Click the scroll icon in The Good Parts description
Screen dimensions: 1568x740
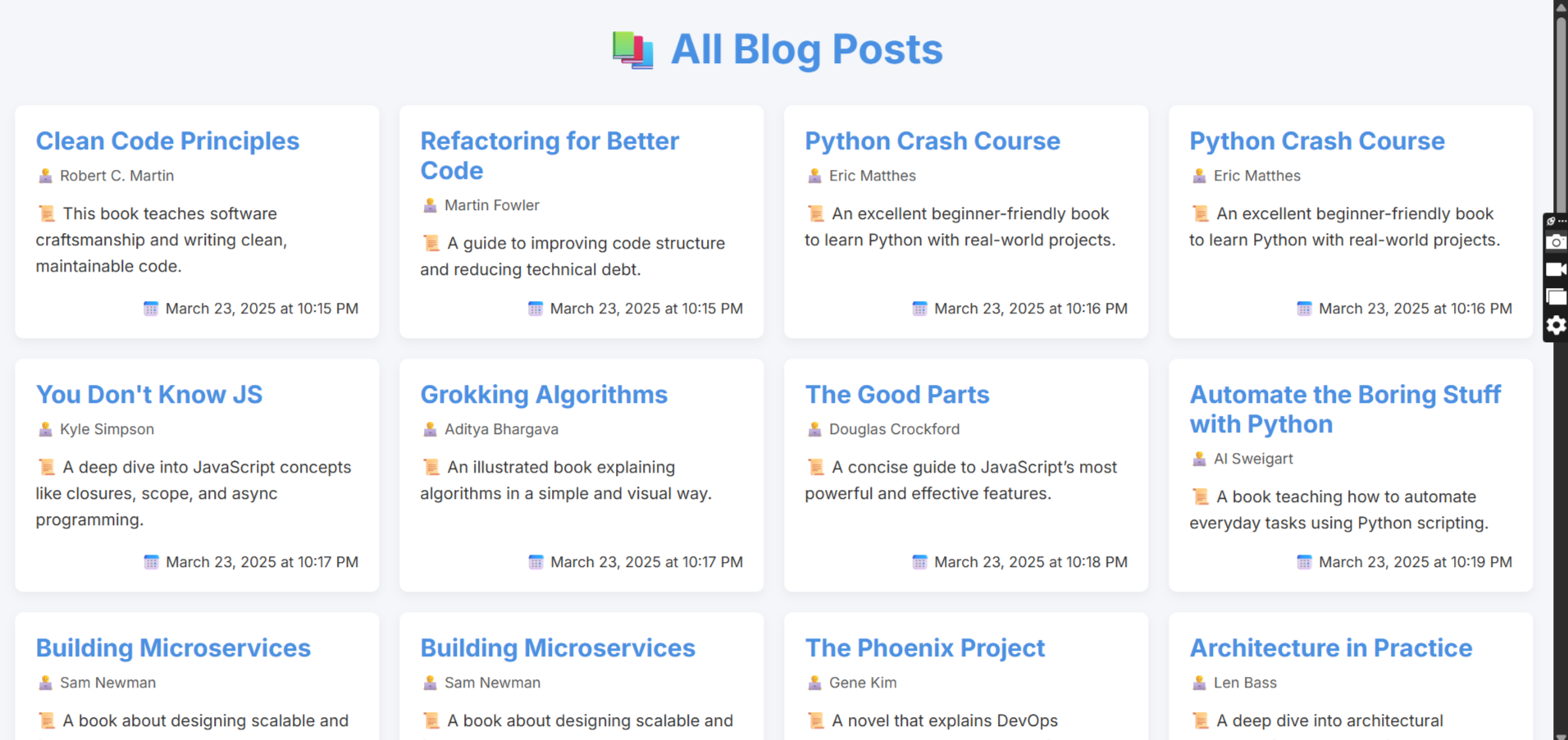point(815,467)
